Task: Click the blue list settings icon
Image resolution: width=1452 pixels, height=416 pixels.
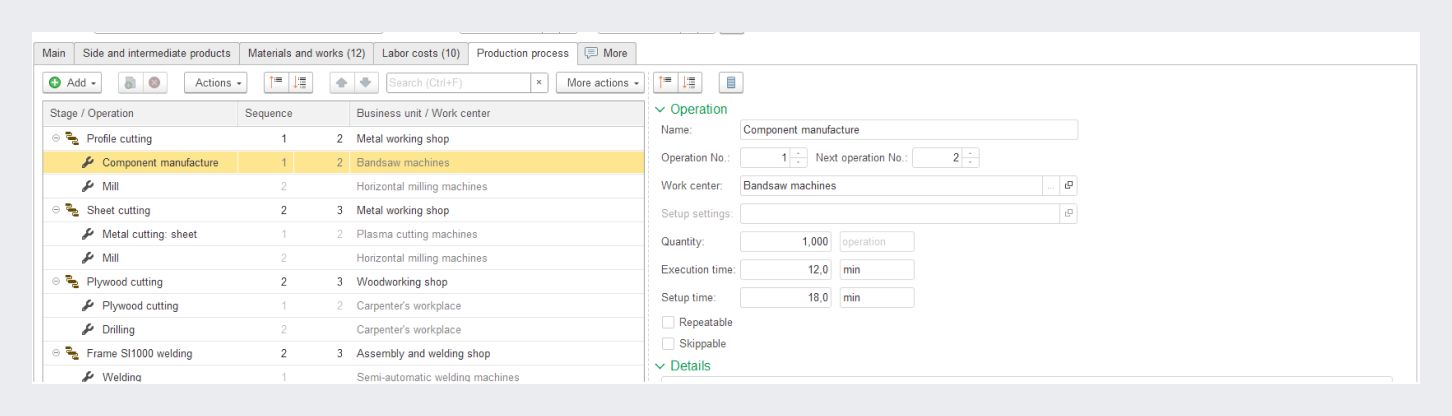Action: pyautogui.click(x=731, y=83)
